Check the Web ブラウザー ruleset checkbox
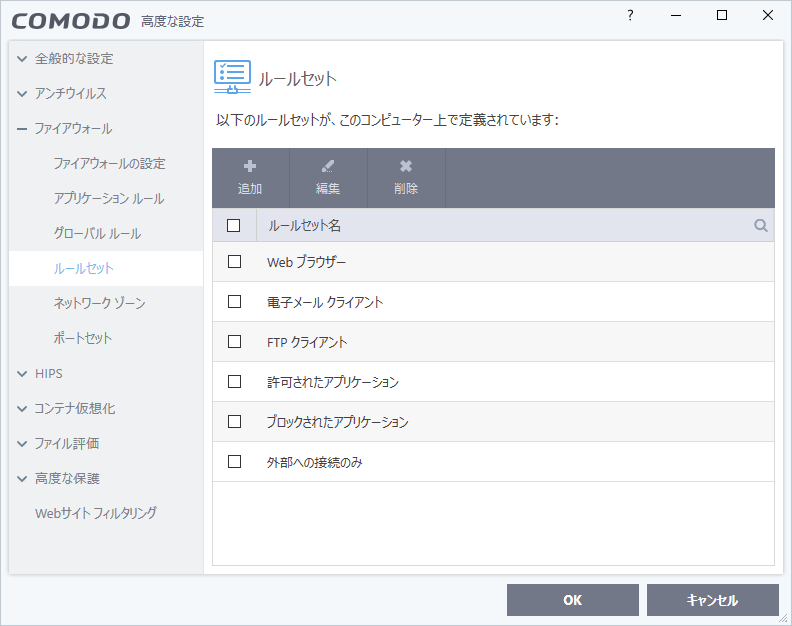 (235, 262)
